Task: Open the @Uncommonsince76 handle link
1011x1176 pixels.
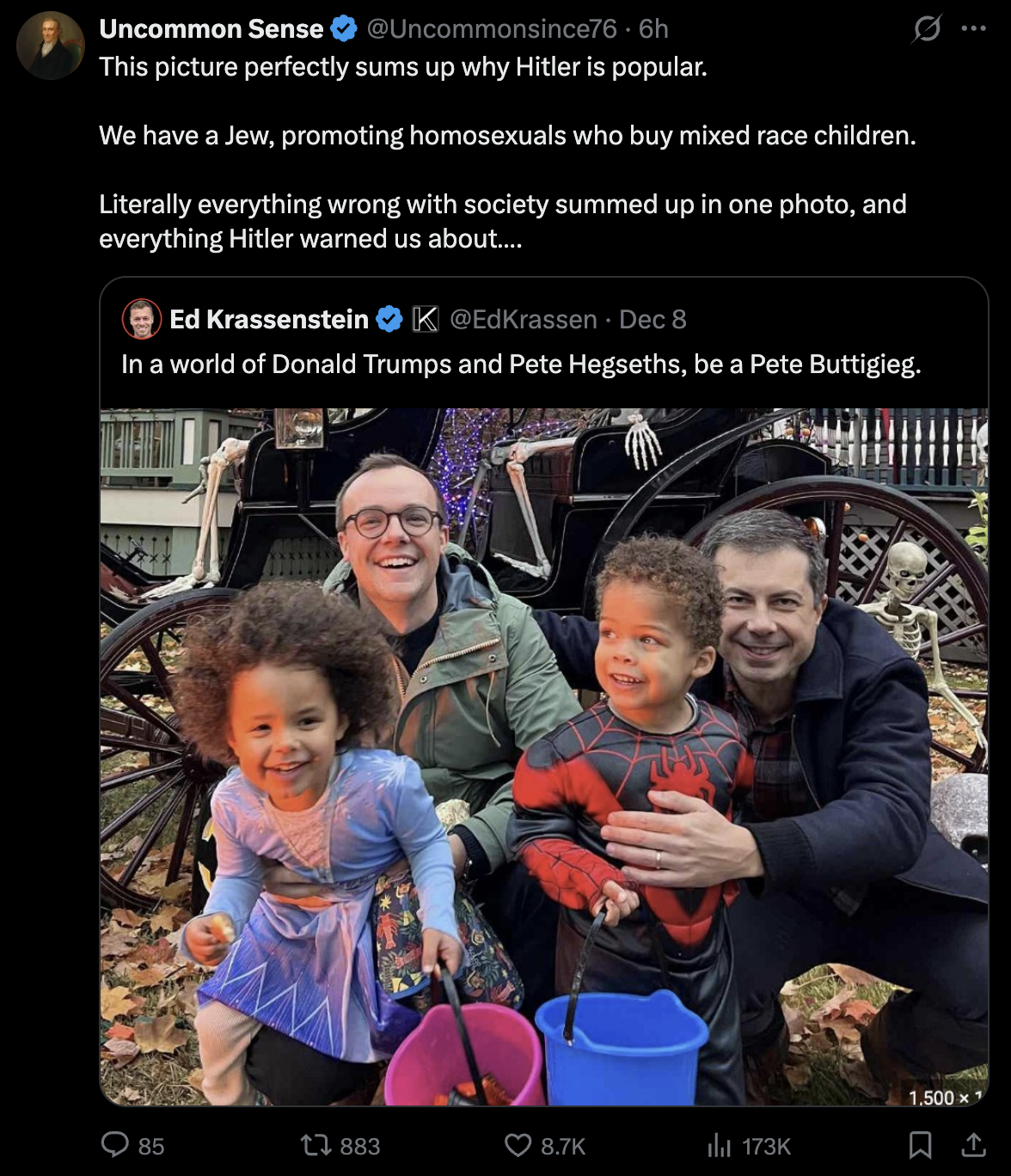Action: tap(492, 28)
